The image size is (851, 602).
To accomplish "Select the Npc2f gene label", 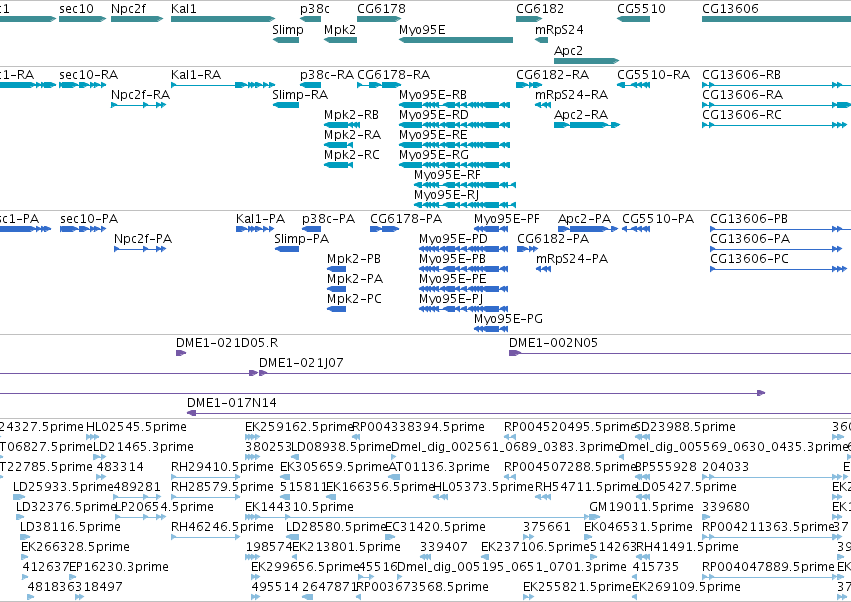I will tap(129, 9).
